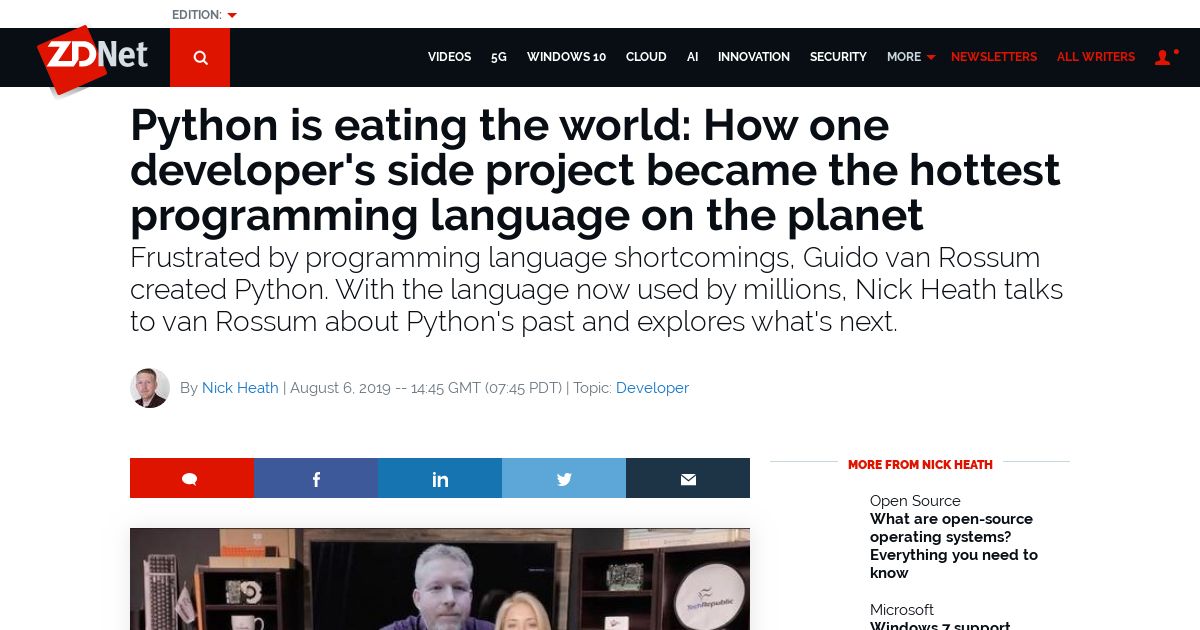This screenshot has width=1200, height=630.
Task: Email article using envelope icon
Action: click(688, 478)
